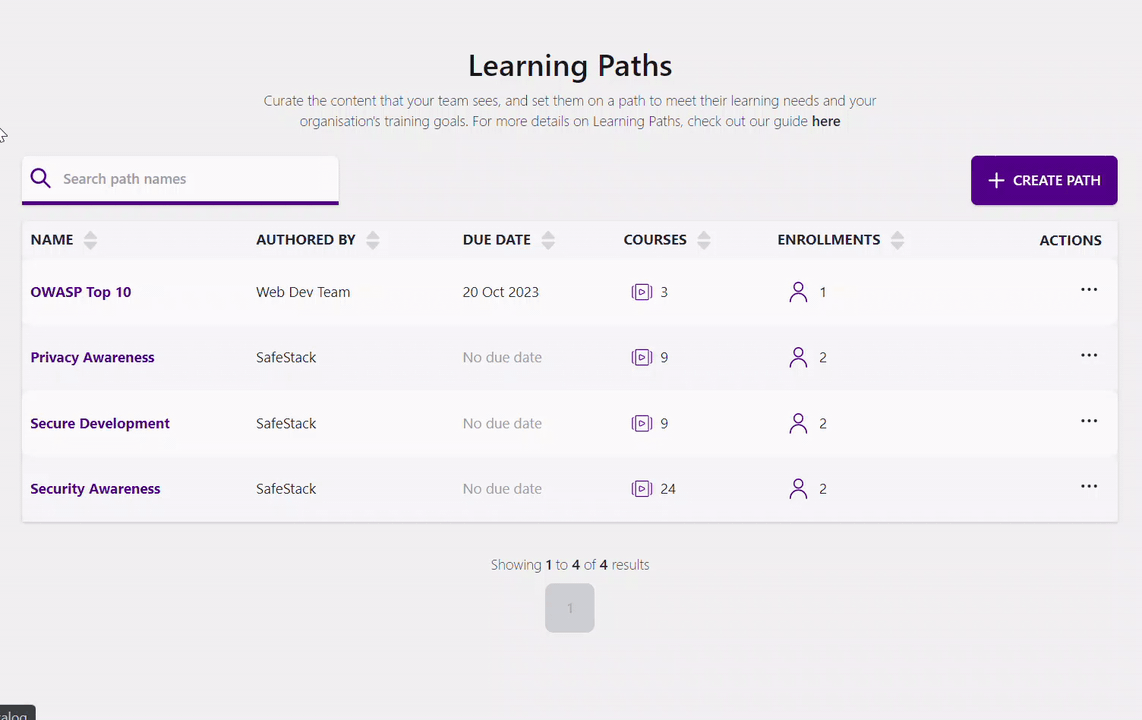Image resolution: width=1142 pixels, height=720 pixels.
Task: Click the plus icon on Create Path button
Action: pyautogui.click(x=995, y=180)
